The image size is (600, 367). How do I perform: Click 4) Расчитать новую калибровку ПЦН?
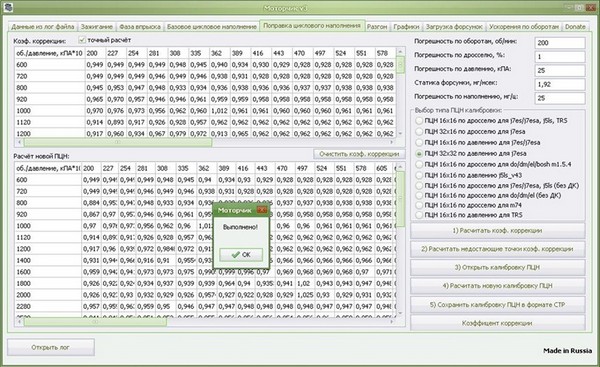click(497, 286)
